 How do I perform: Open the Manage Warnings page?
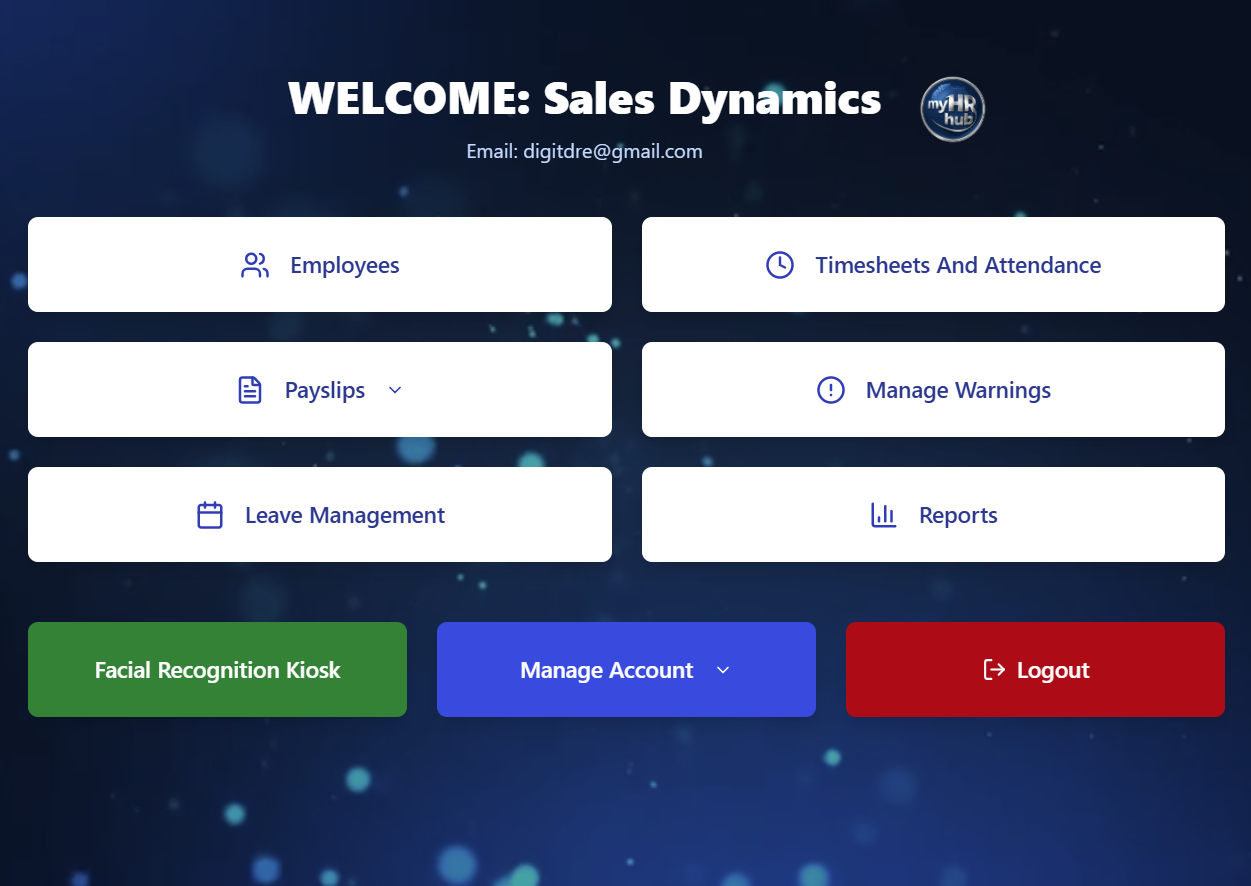(933, 390)
